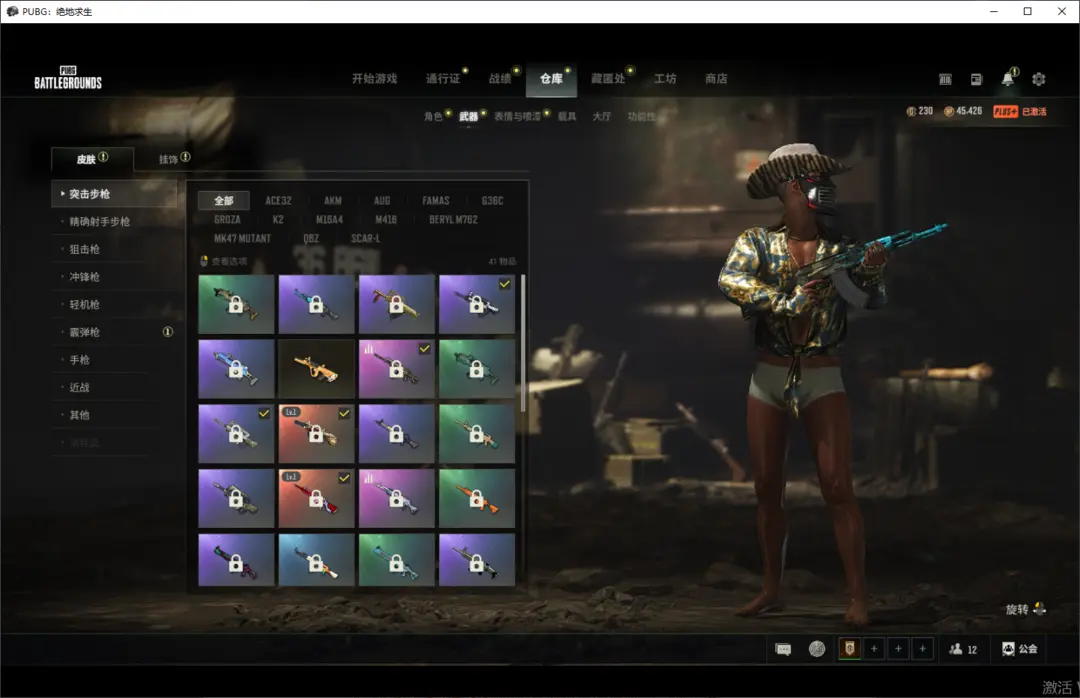1080x698 pixels.
Task: Filter skins by SCAR-L
Action: [366, 238]
